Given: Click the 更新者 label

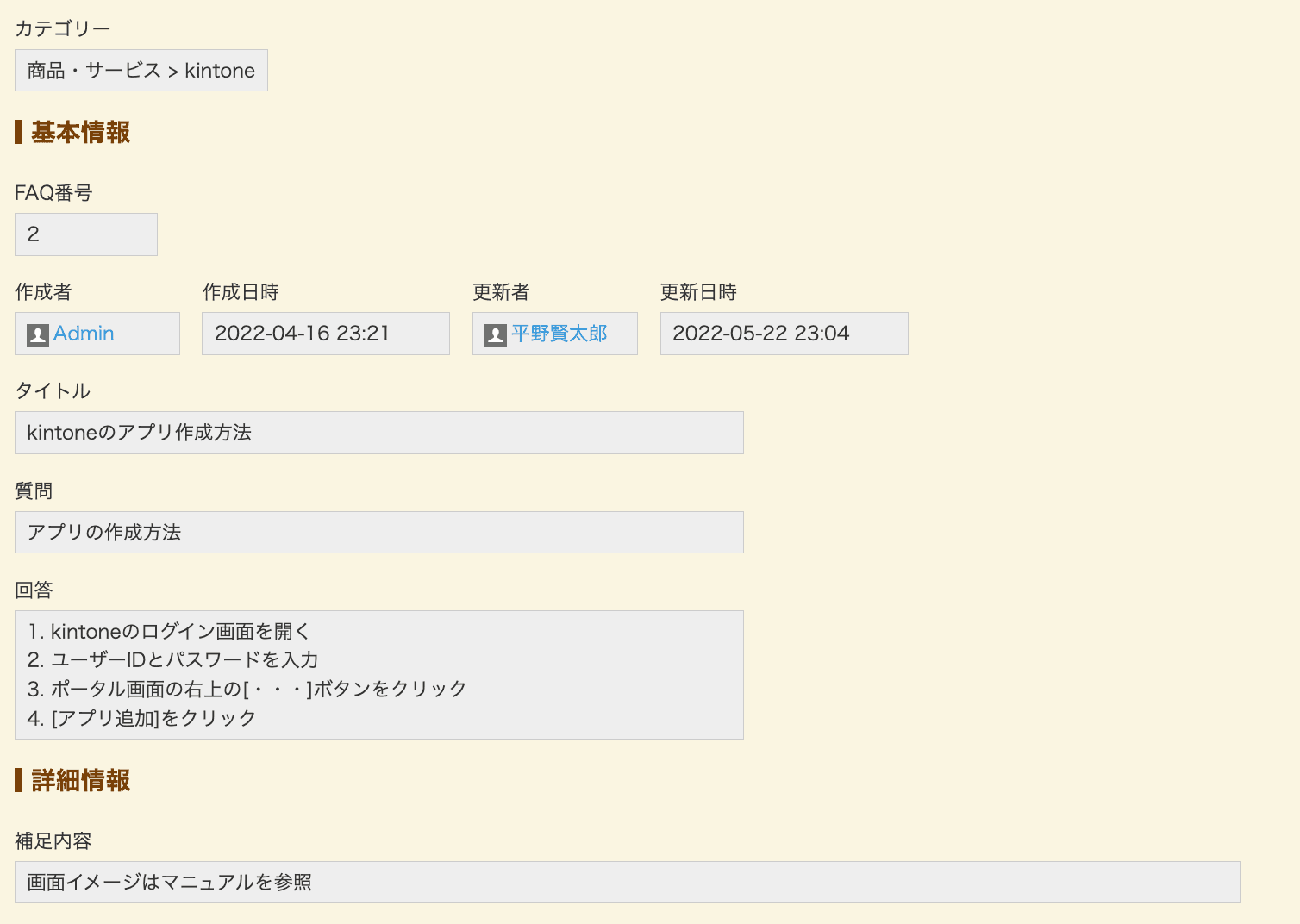Looking at the screenshot, I should pyautogui.click(x=501, y=292).
